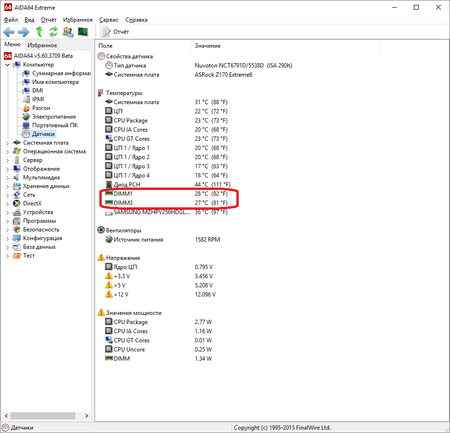The image size is (450, 433).
Task: Click the green Up arrow toolbar icon
Action: point(39,32)
